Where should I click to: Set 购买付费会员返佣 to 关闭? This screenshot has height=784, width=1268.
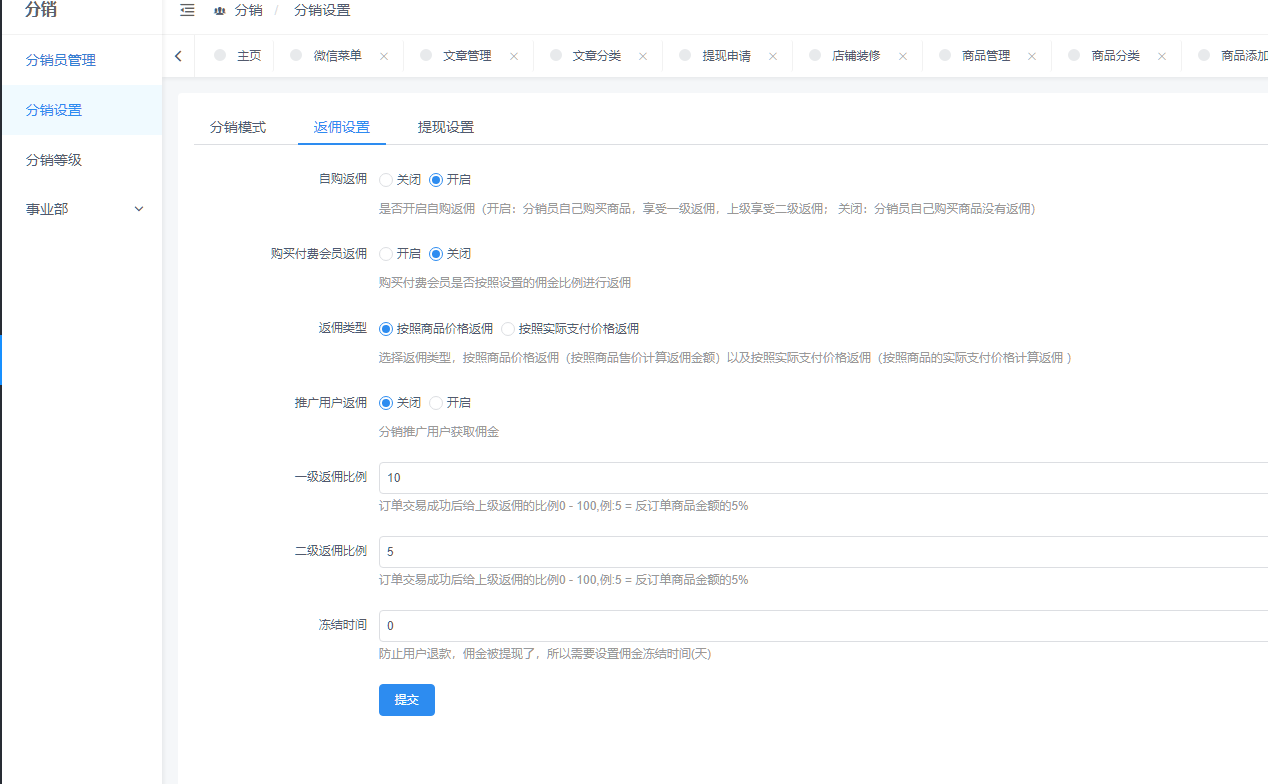coord(436,254)
